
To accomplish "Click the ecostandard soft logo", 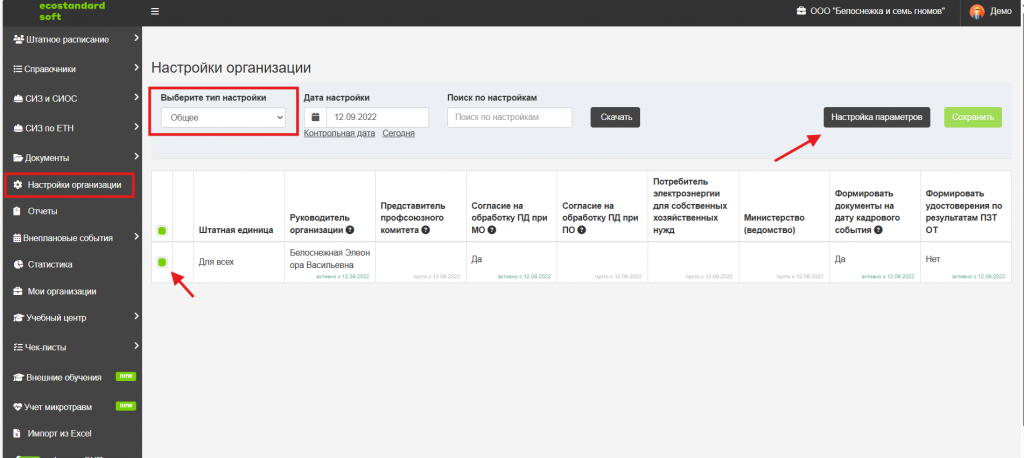I will 71,11.
